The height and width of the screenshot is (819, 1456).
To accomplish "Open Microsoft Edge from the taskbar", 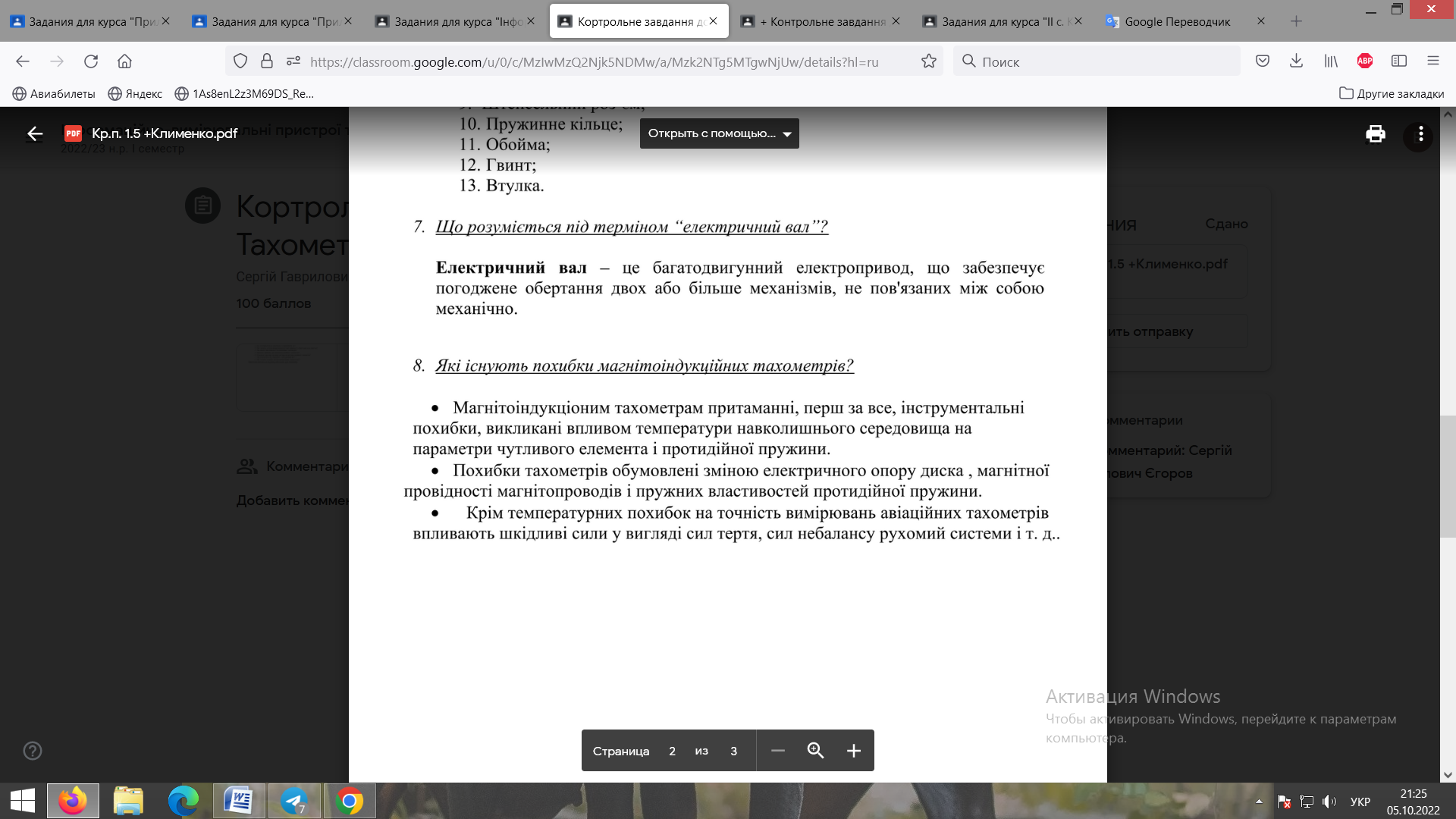I will pos(183,801).
